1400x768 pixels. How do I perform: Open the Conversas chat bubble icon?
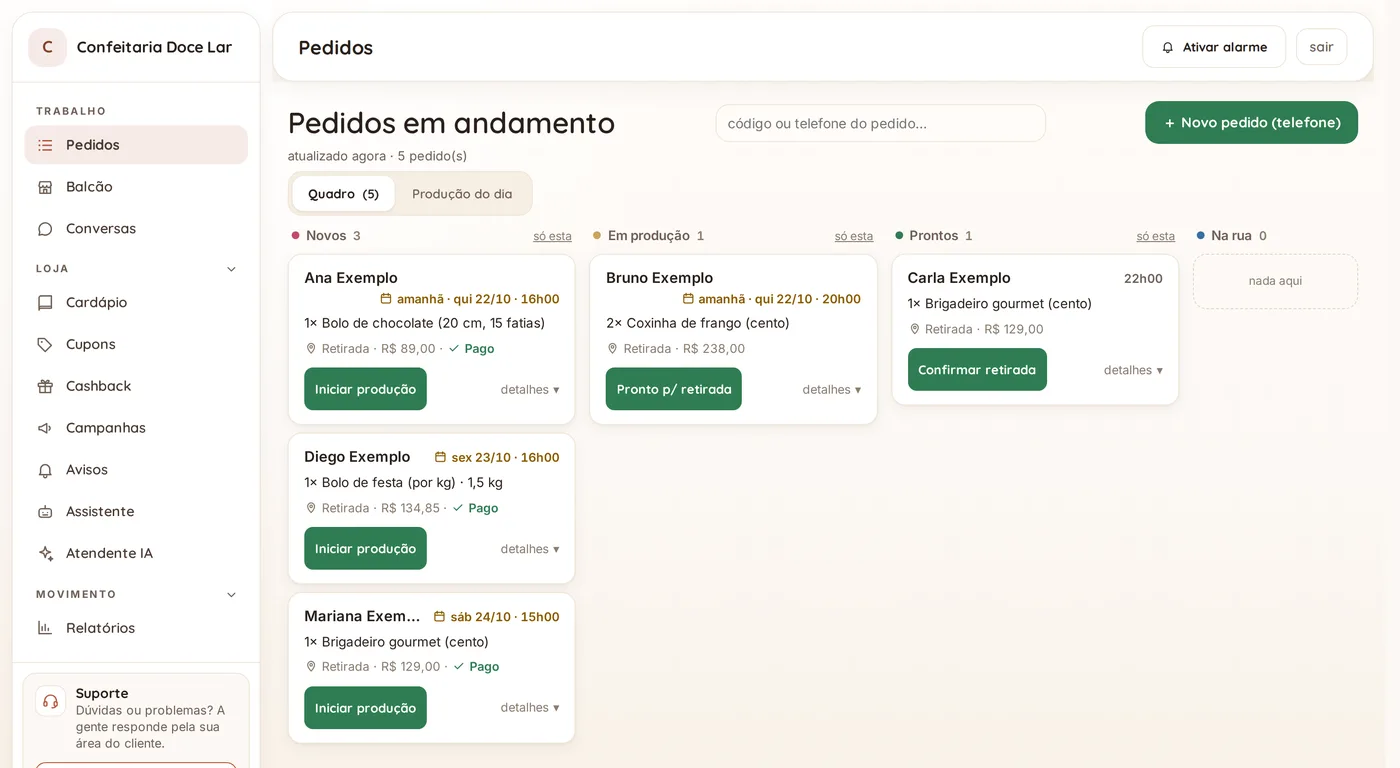coord(45,229)
